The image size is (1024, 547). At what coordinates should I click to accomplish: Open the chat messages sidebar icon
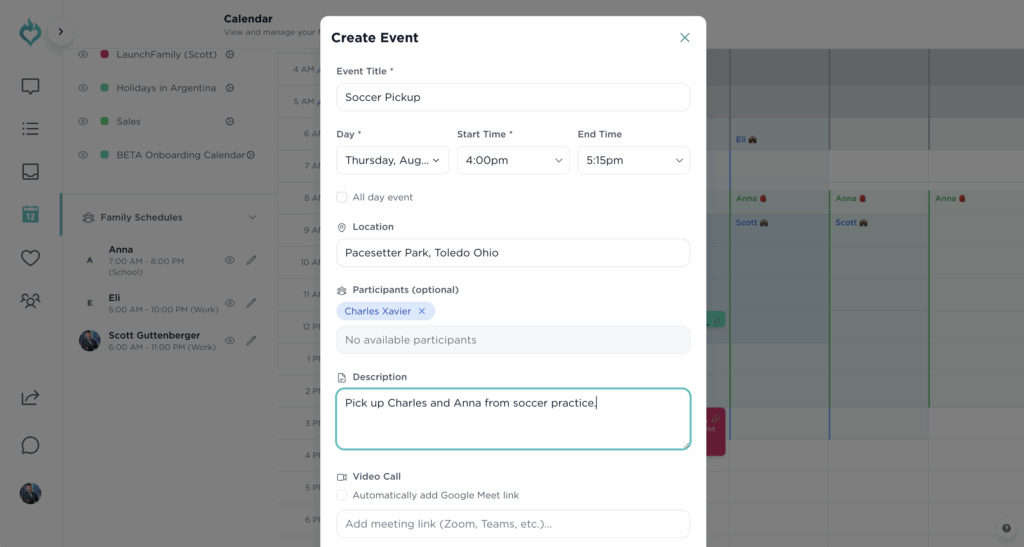click(x=30, y=87)
